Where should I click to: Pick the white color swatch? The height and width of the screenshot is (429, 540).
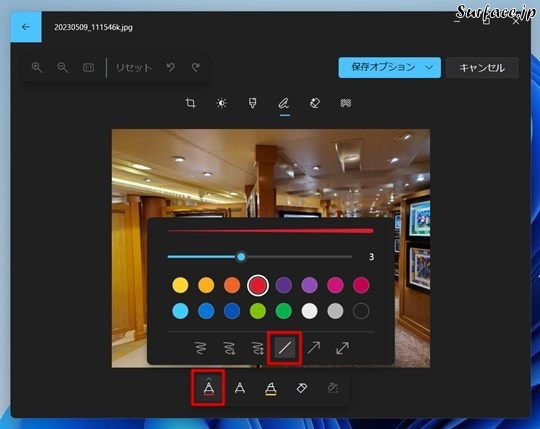pyautogui.click(x=309, y=311)
